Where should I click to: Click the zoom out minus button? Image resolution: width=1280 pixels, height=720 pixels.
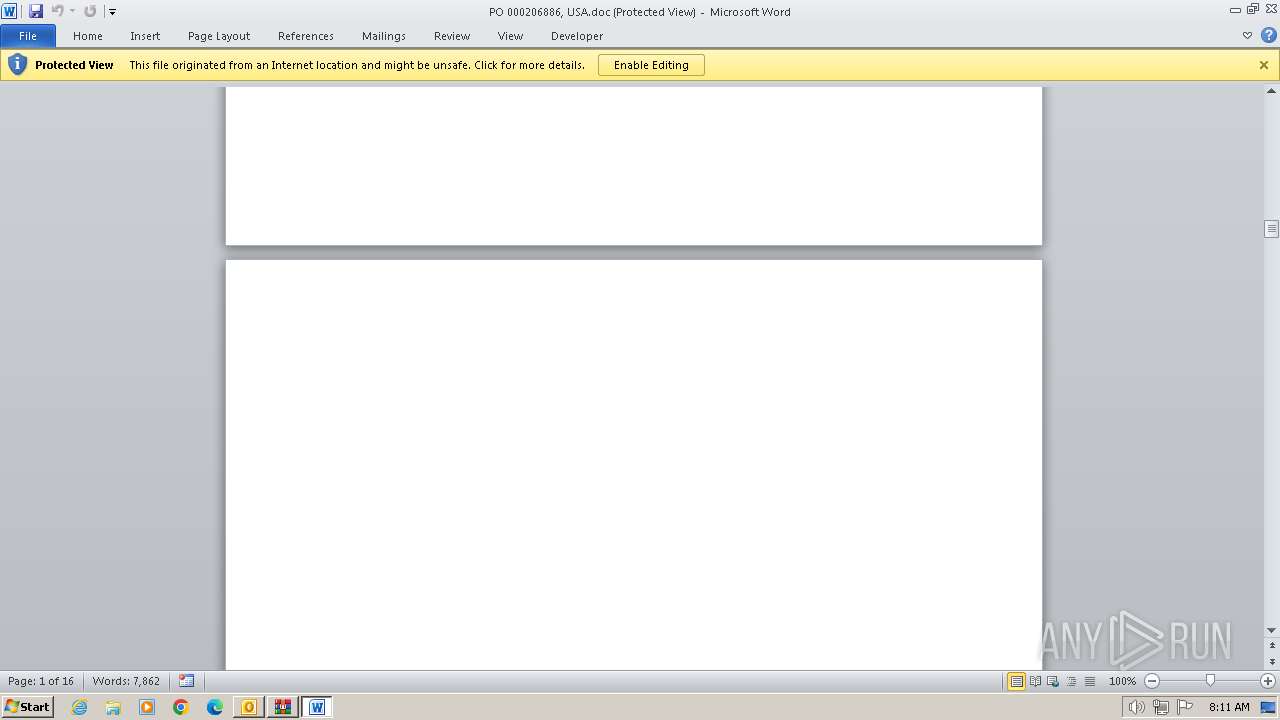(x=1152, y=681)
